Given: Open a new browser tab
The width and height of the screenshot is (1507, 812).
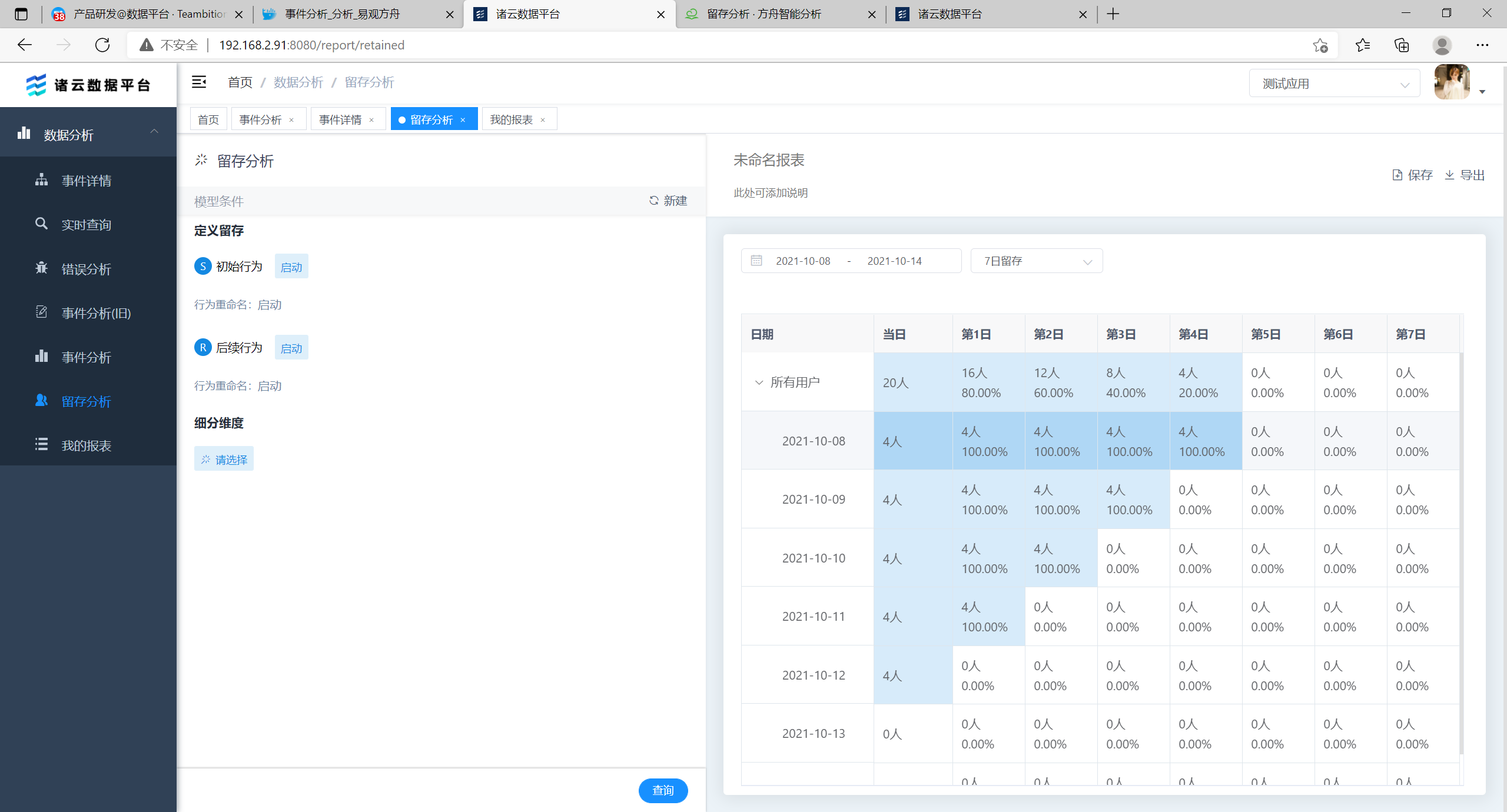Looking at the screenshot, I should 1113,14.
